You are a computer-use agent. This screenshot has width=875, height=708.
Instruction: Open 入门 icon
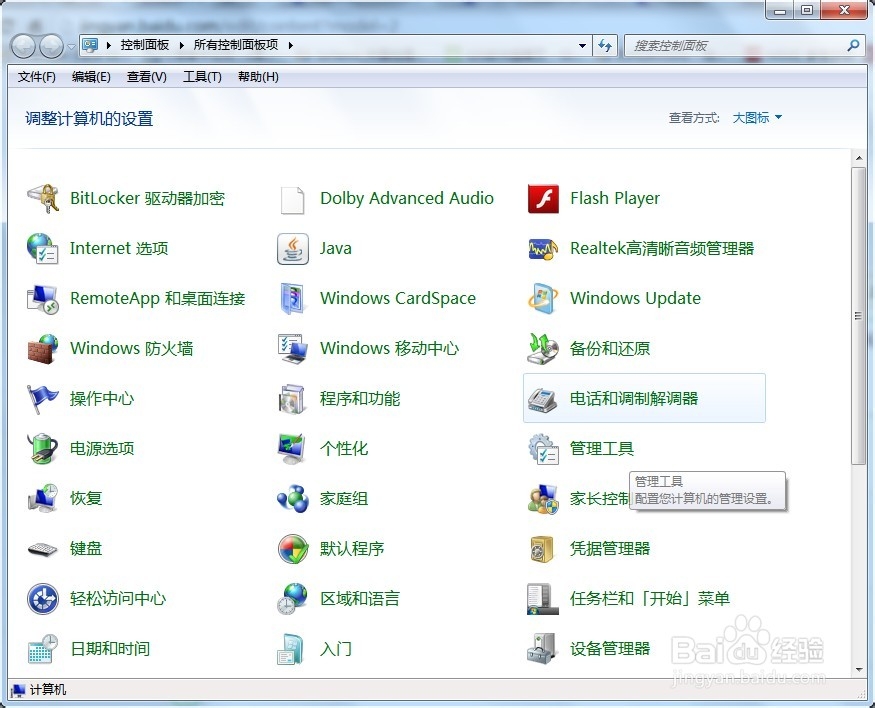(x=291, y=648)
